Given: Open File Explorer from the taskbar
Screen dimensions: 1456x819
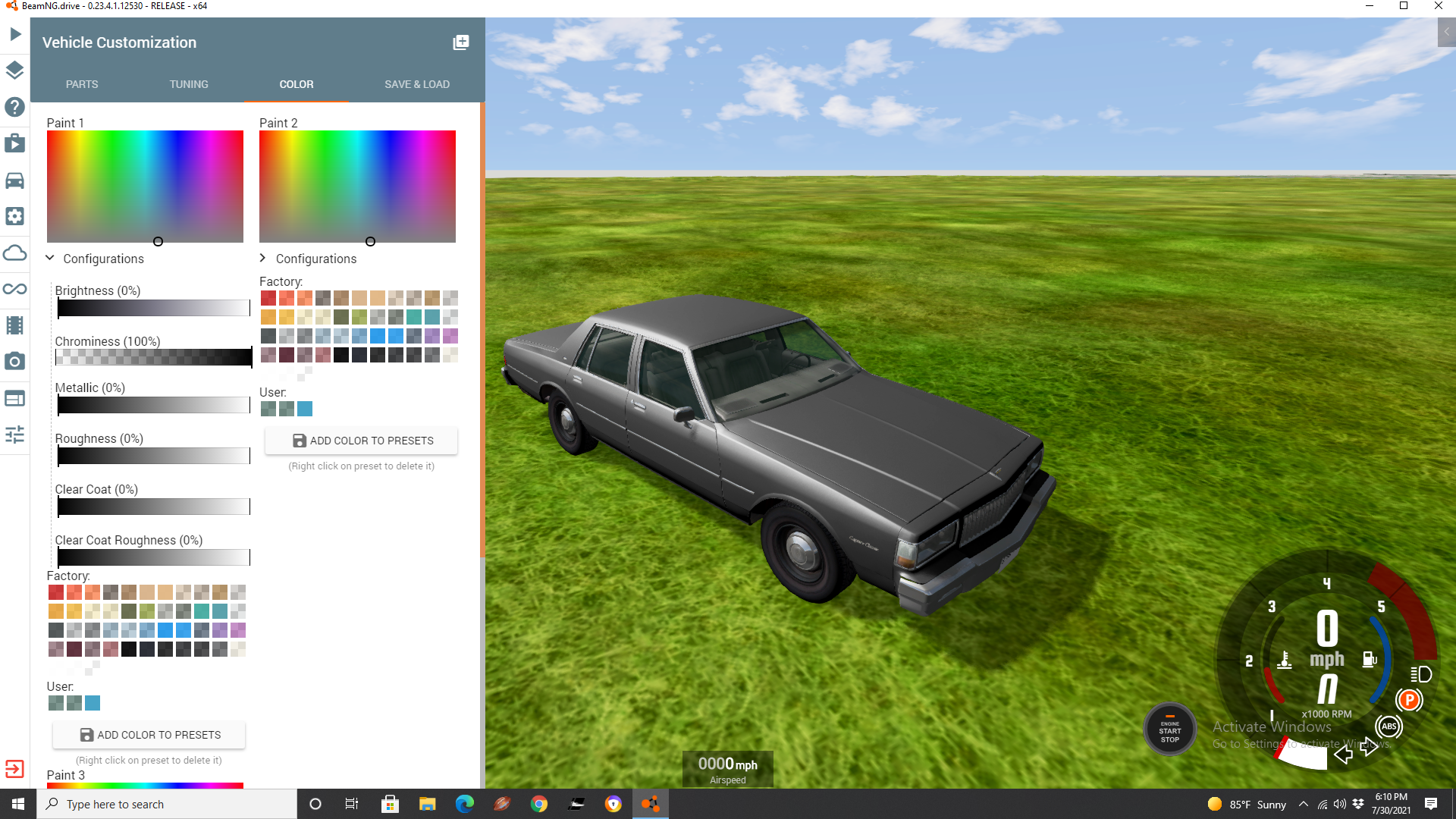Looking at the screenshot, I should (x=427, y=804).
